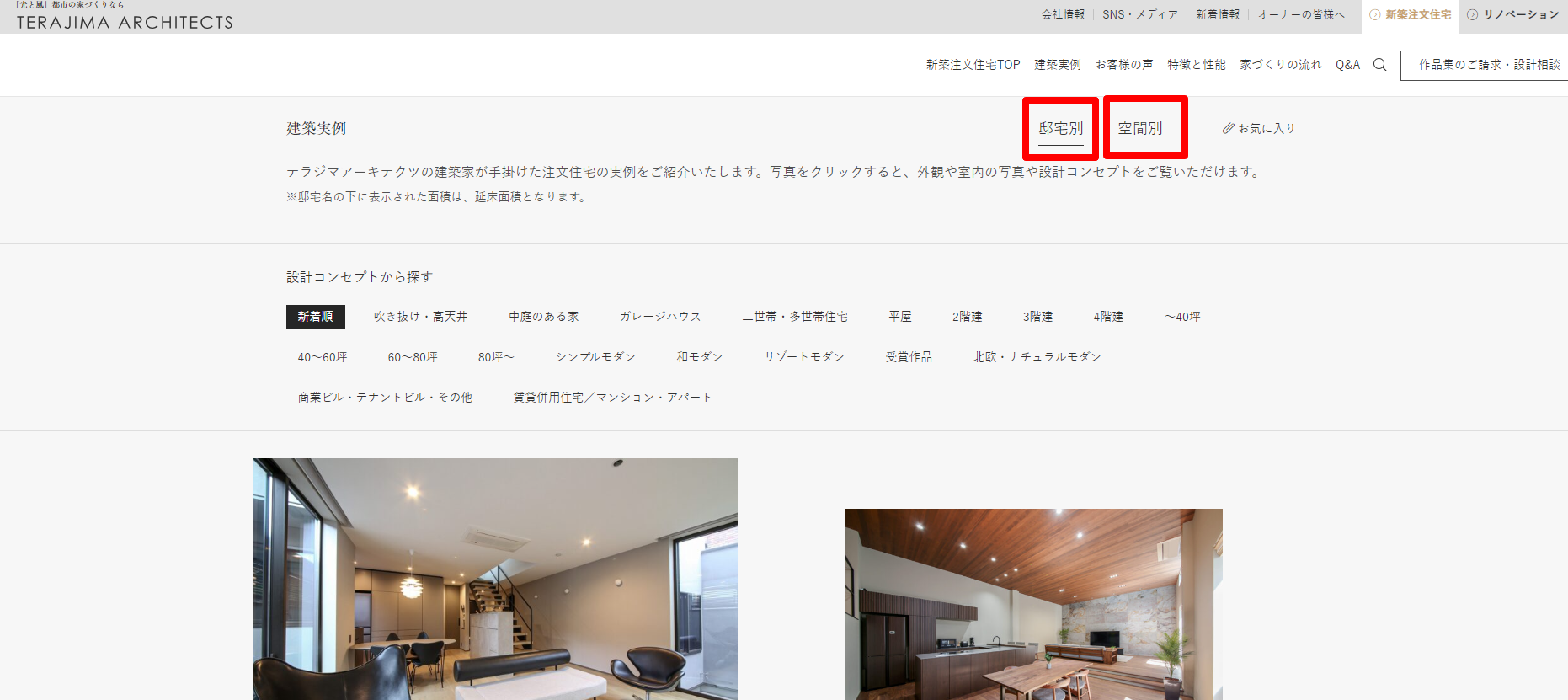The width and height of the screenshot is (1568, 700).
Task: Select the 受賞作品 filter
Action: [909, 357]
